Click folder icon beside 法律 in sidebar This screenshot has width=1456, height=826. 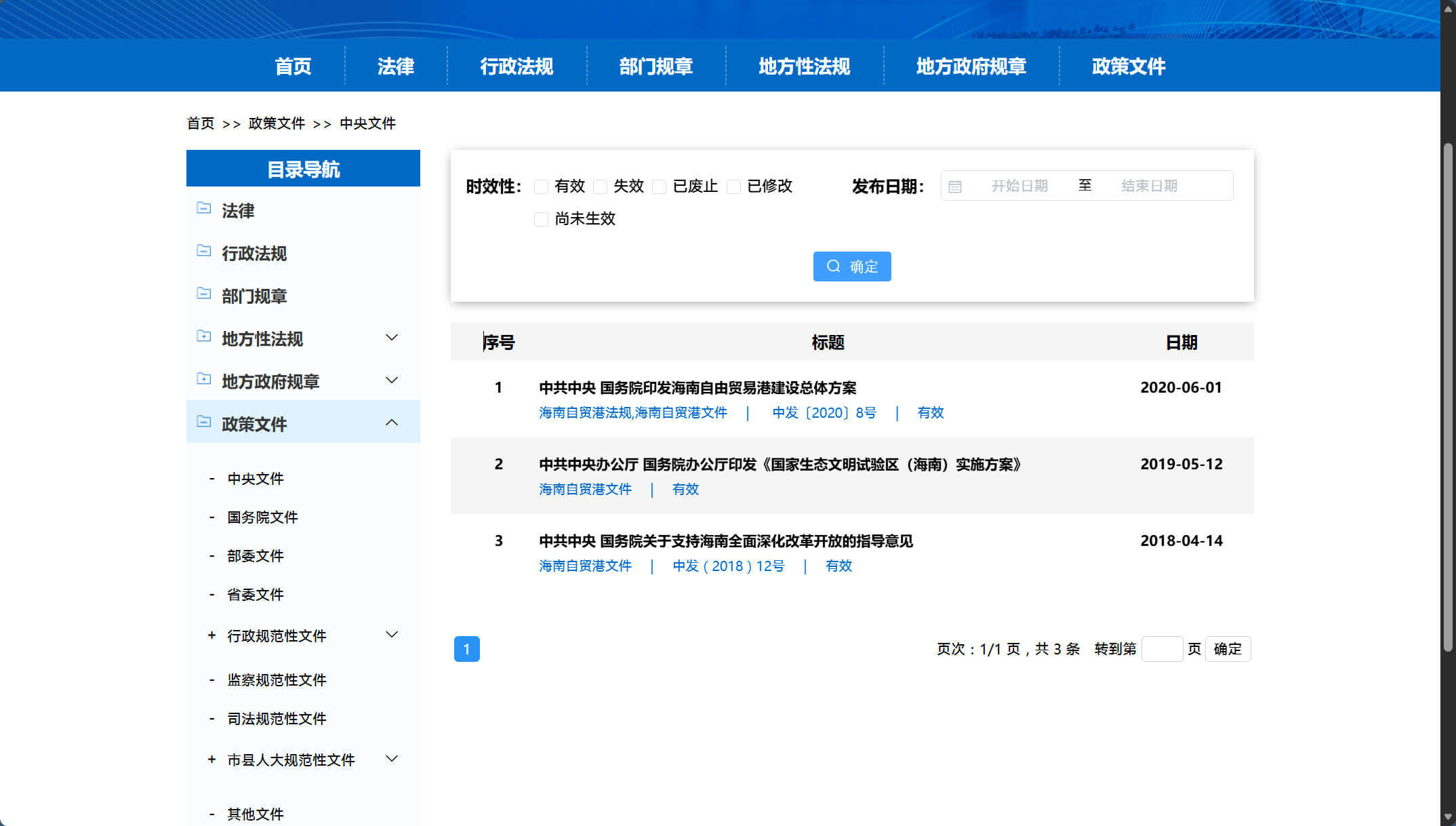click(x=203, y=208)
